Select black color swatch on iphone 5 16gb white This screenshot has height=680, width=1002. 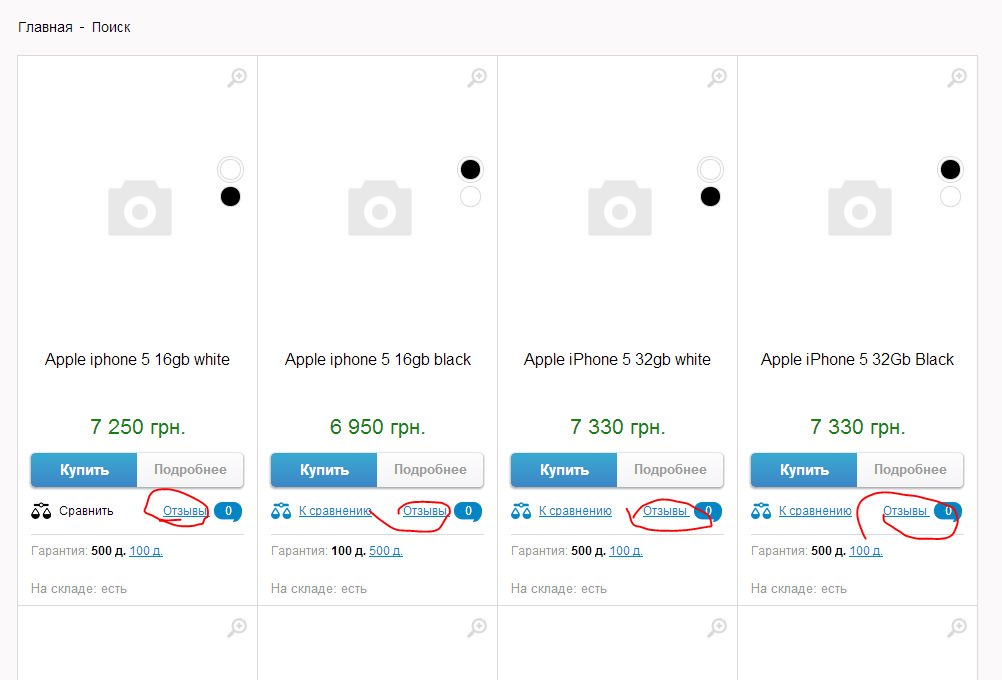click(231, 196)
